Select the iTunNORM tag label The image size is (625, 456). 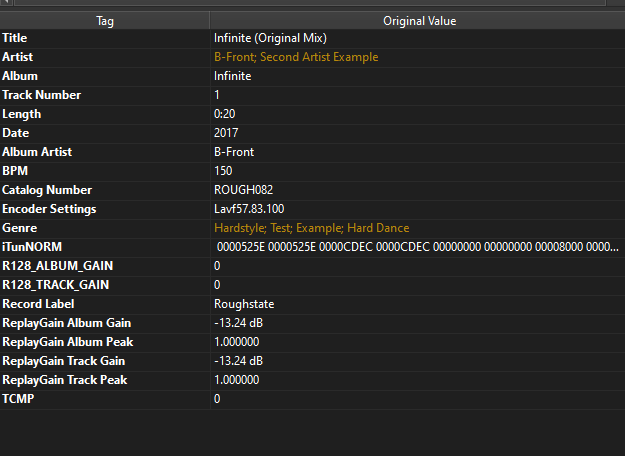pyautogui.click(x=32, y=247)
